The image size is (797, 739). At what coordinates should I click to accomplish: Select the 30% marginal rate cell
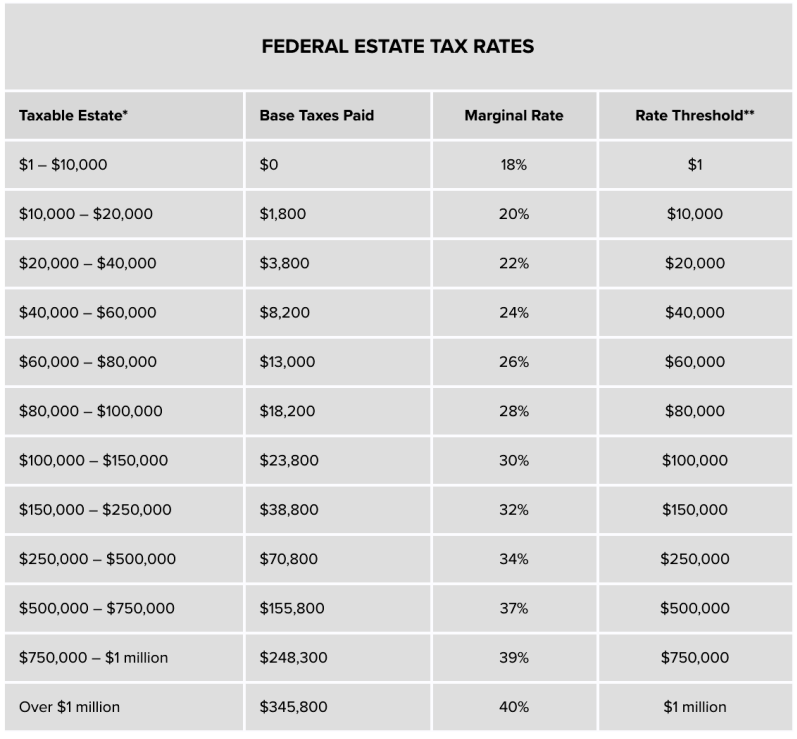pos(514,460)
